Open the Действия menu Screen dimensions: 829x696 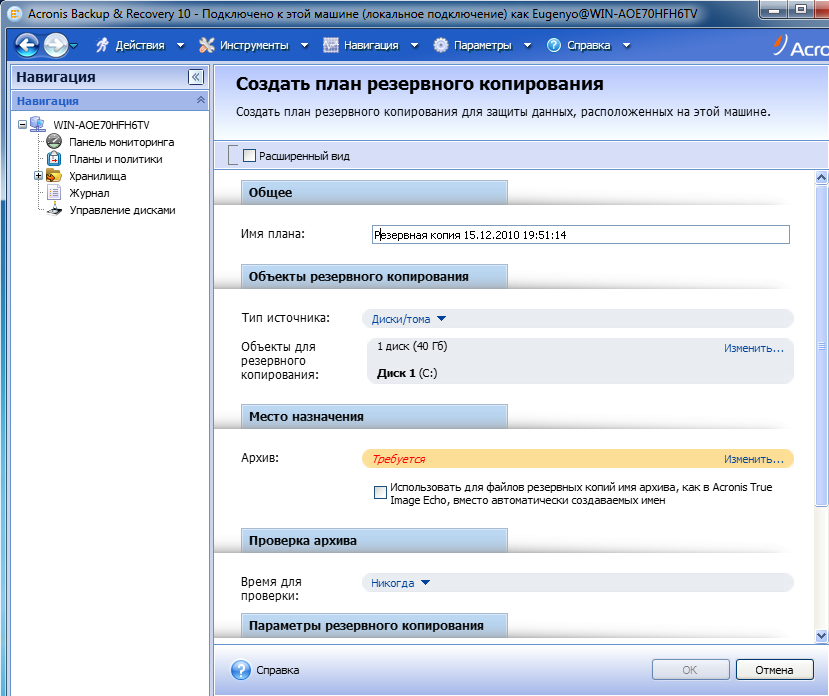pyautogui.click(x=139, y=45)
